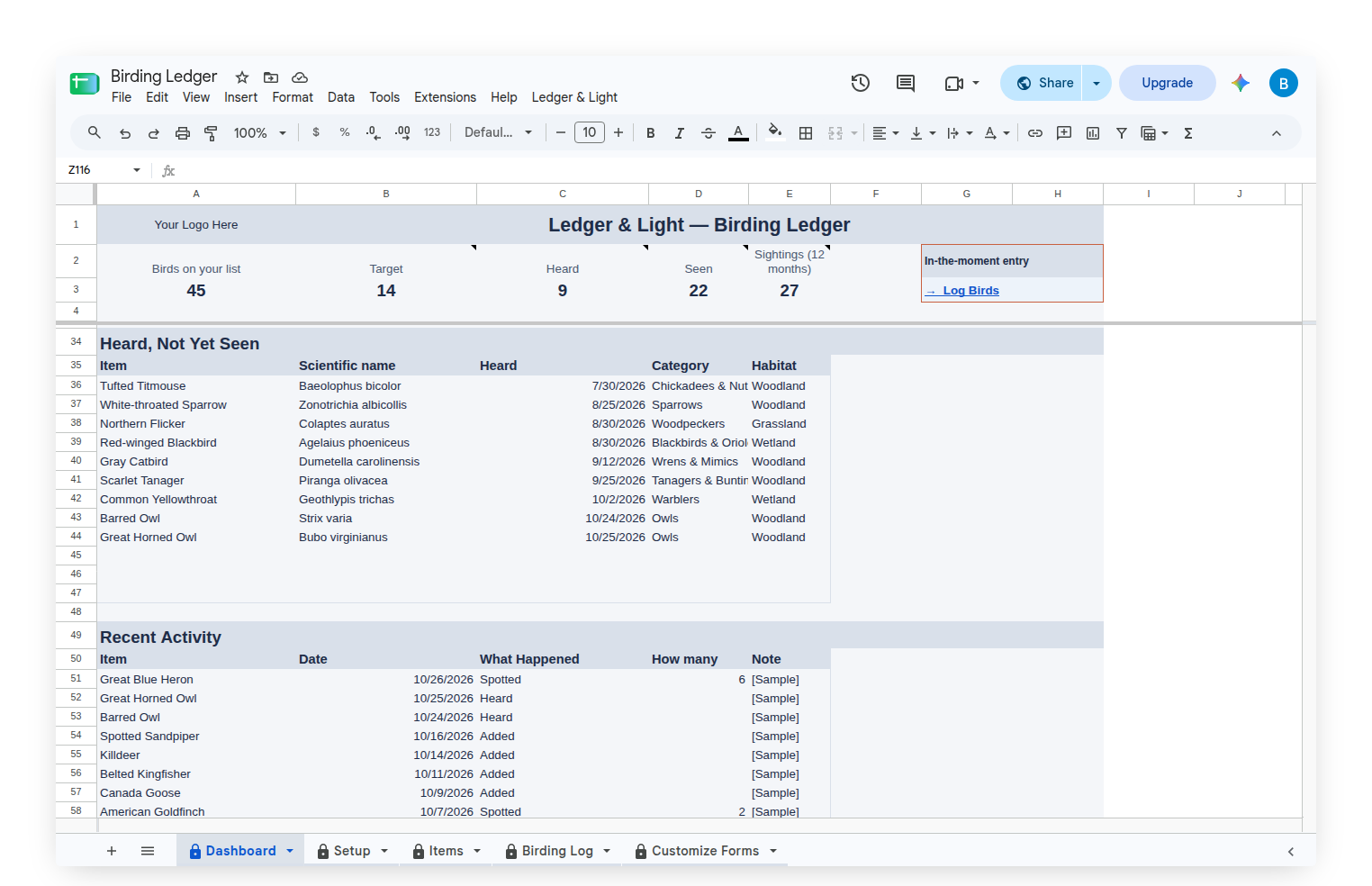Open the horizontal align dropdown
This screenshot has height=886, width=1372.
(x=886, y=133)
